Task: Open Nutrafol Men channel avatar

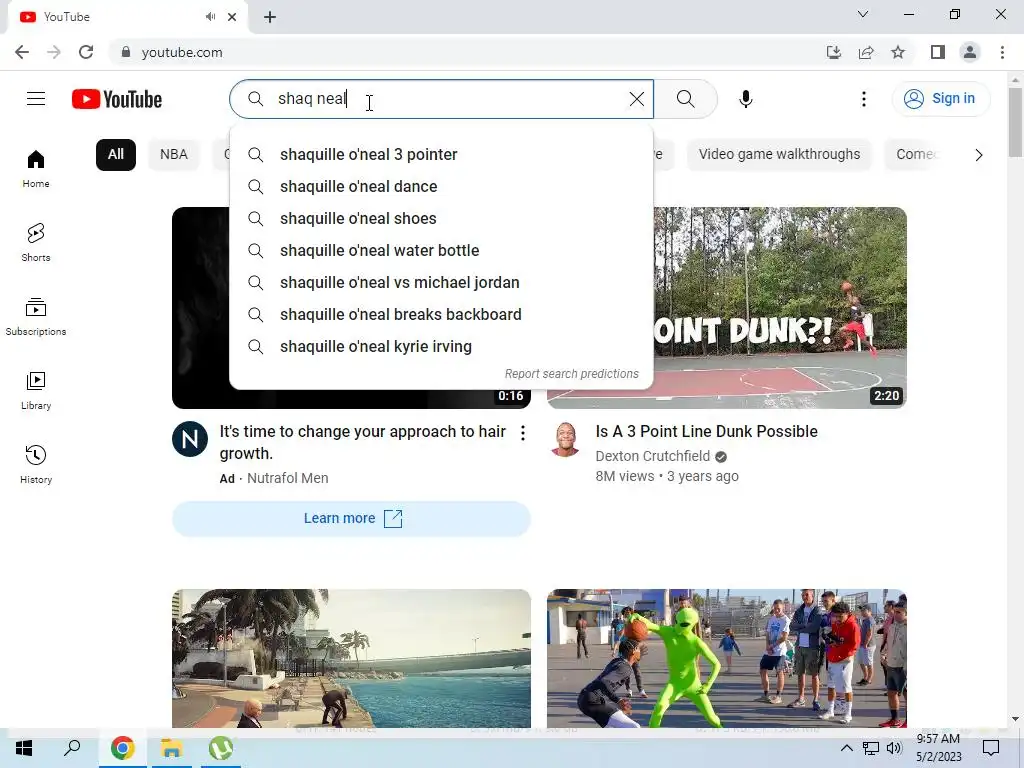Action: (190, 439)
